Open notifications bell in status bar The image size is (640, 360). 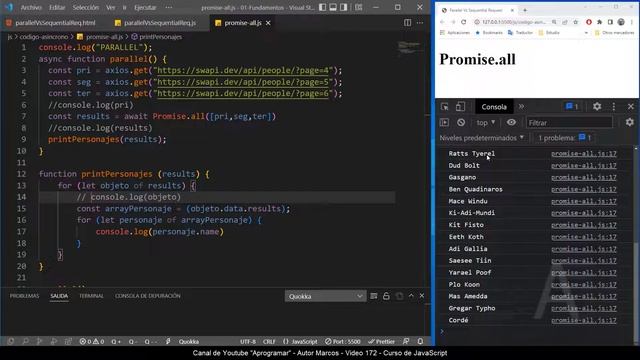click(420, 342)
